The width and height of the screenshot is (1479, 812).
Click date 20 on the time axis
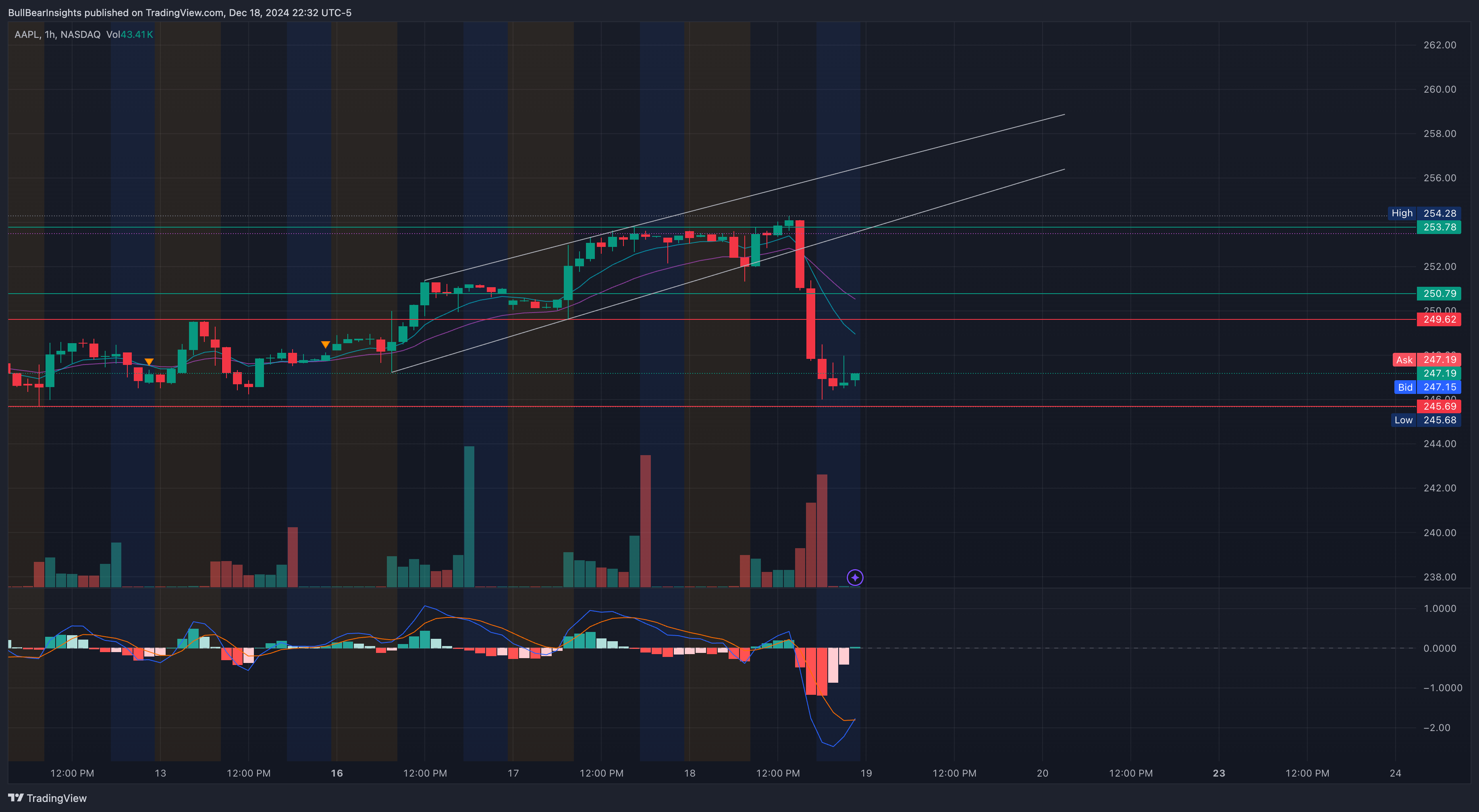[x=1043, y=774]
